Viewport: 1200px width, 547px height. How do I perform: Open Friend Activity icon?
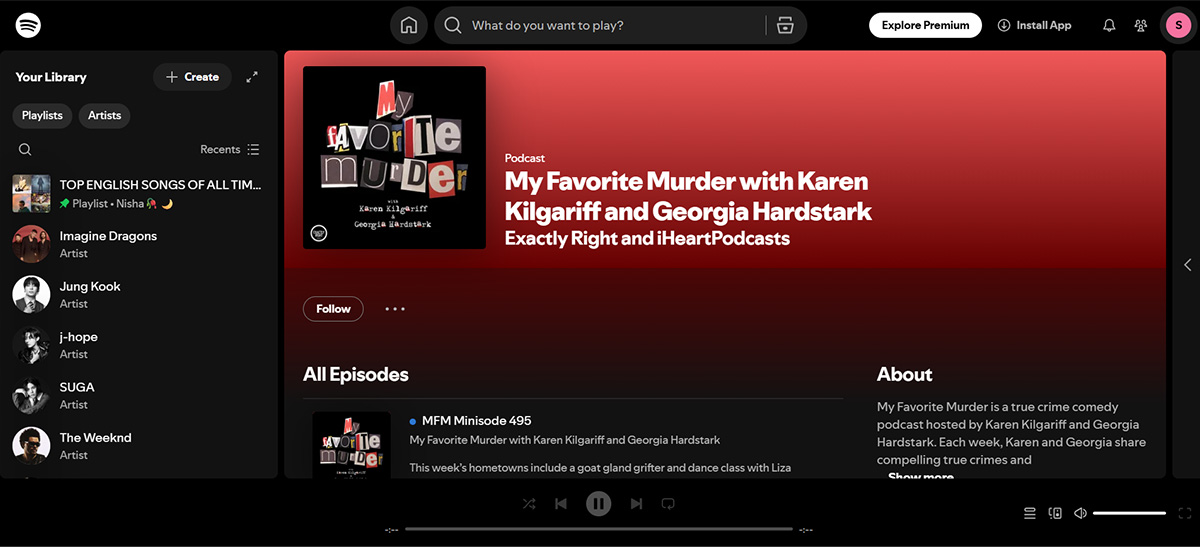1141,25
